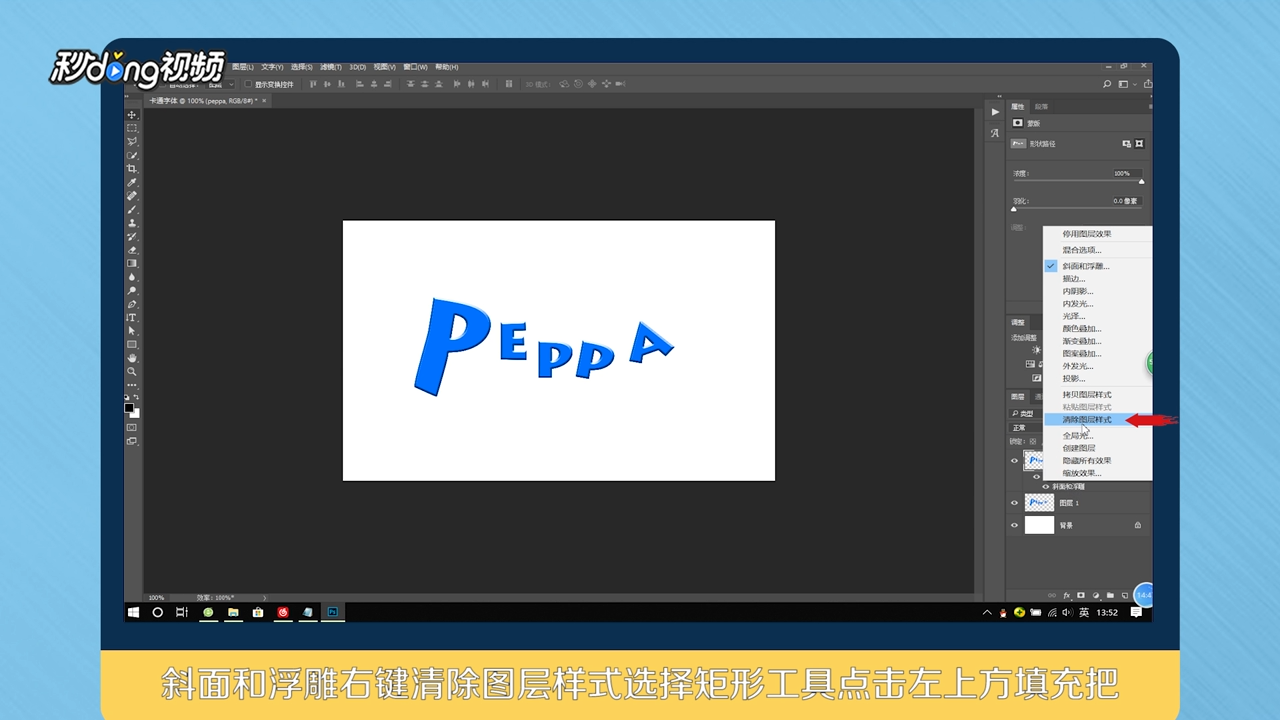Select the Eraser tool
The height and width of the screenshot is (720, 1280).
(x=132, y=250)
